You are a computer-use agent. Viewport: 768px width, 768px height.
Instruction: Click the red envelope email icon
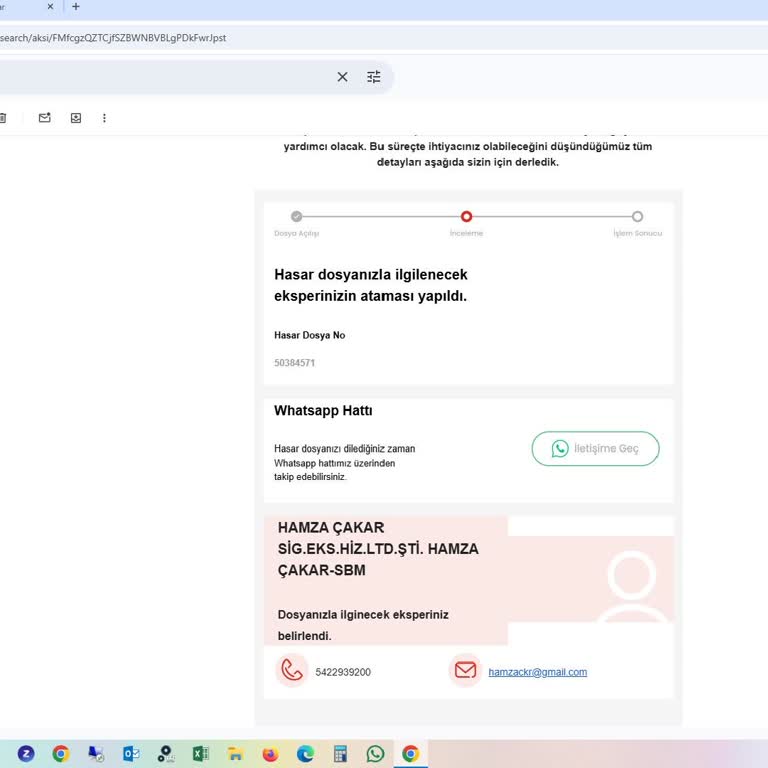[465, 671]
